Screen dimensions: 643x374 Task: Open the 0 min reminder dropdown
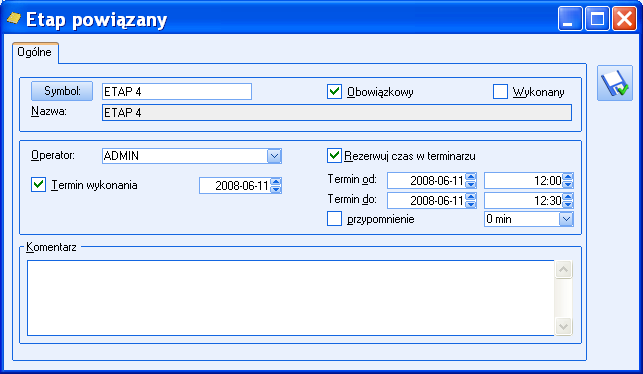click(566, 219)
